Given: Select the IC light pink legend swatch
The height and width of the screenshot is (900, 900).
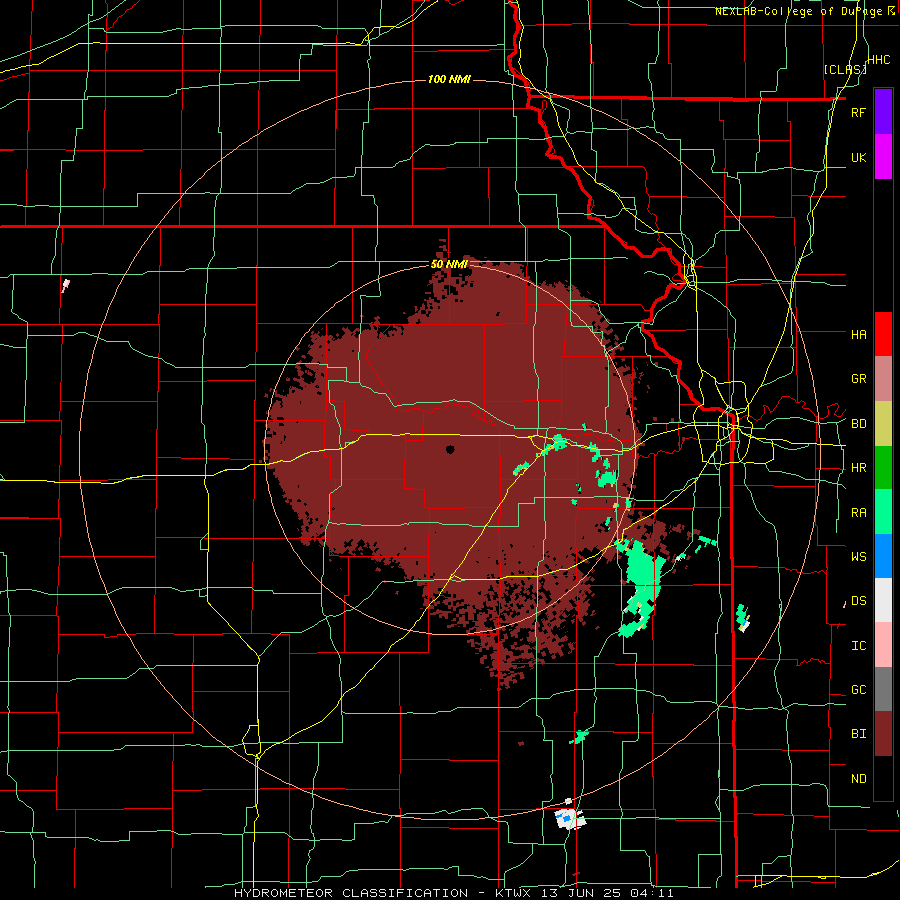Looking at the screenshot, I should point(883,645).
